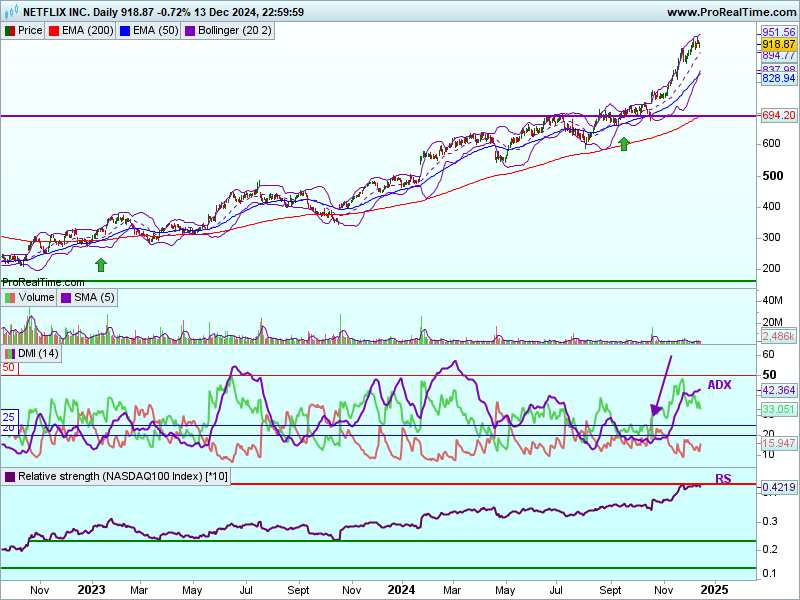Visit the www.ProRealTime.com link

[x=732, y=12]
